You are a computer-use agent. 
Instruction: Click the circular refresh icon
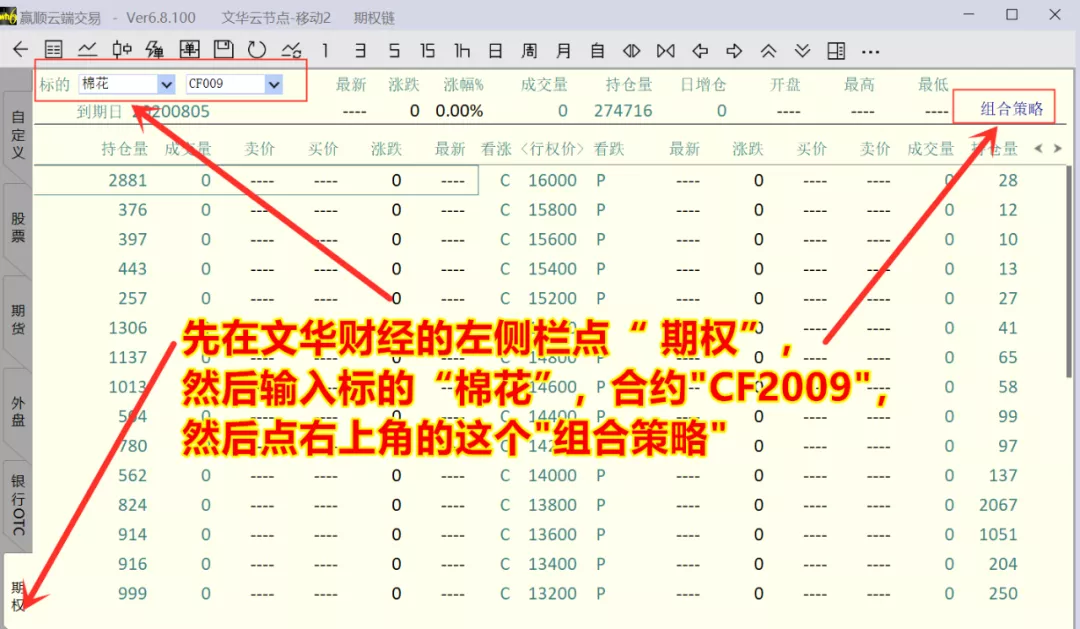point(257,50)
